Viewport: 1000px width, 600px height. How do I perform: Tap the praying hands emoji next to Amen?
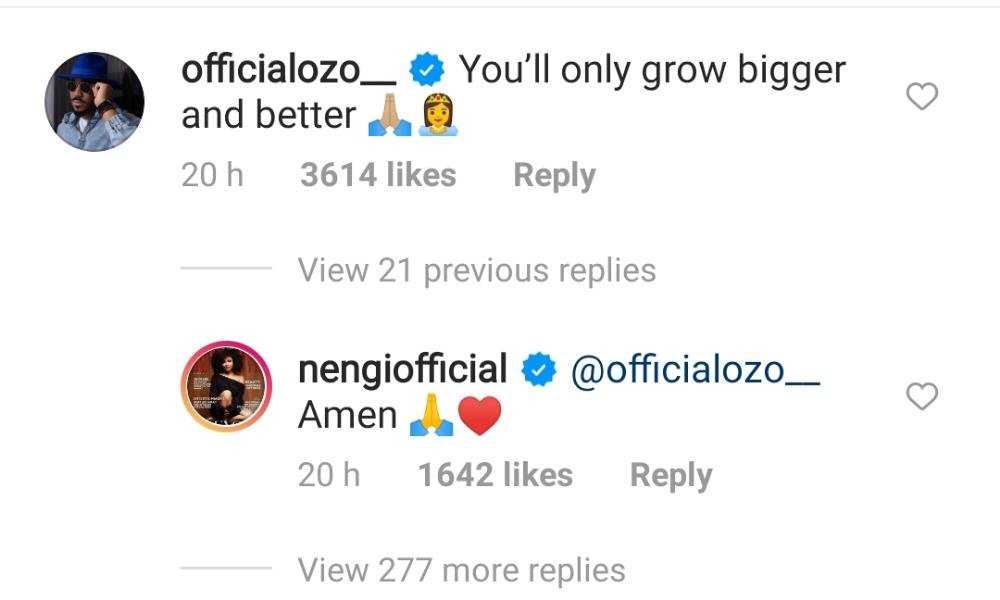coord(431,417)
